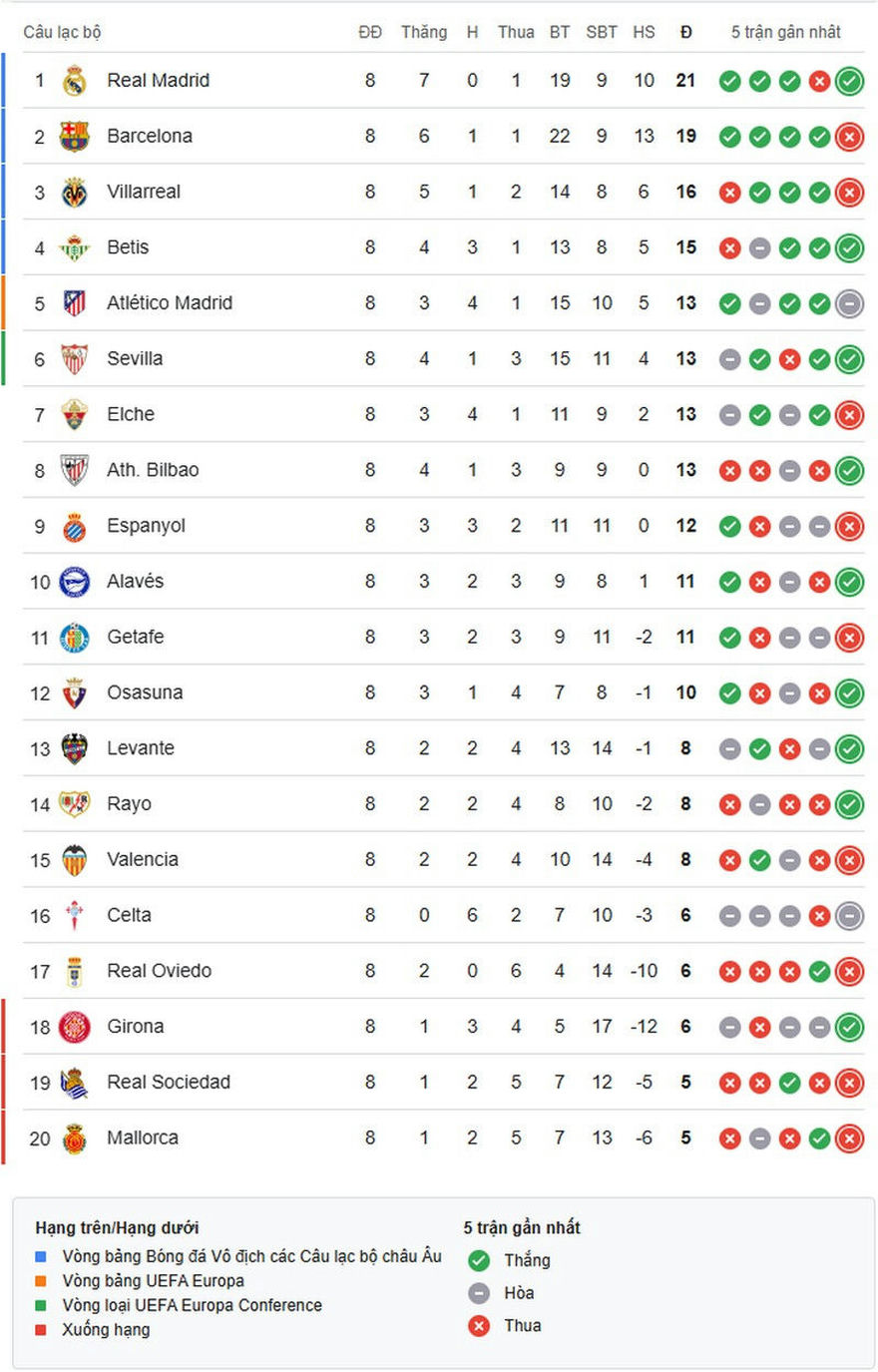Open the Real Sociedad team link
The width and height of the screenshot is (878, 1372).
pos(169,1082)
